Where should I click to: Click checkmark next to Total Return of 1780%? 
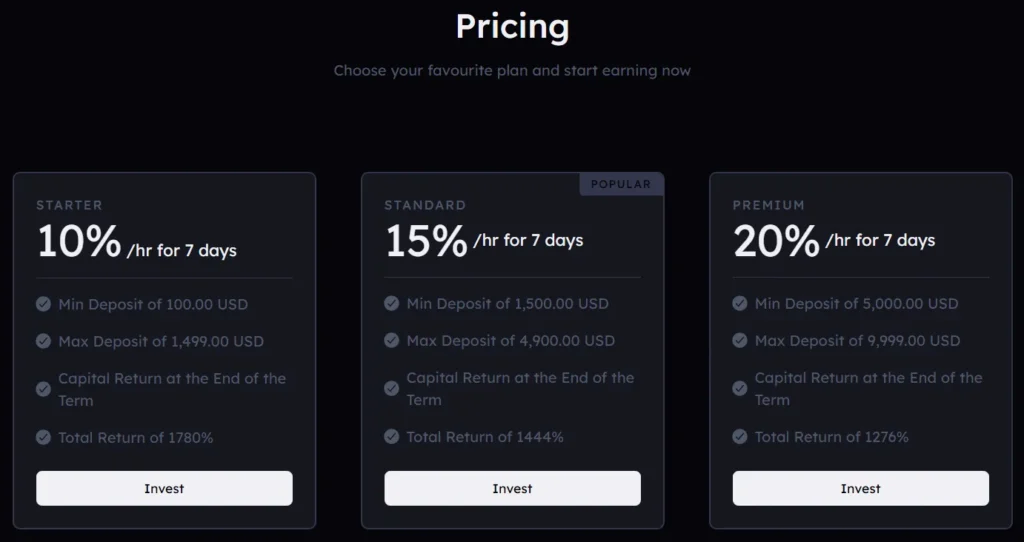[43, 437]
